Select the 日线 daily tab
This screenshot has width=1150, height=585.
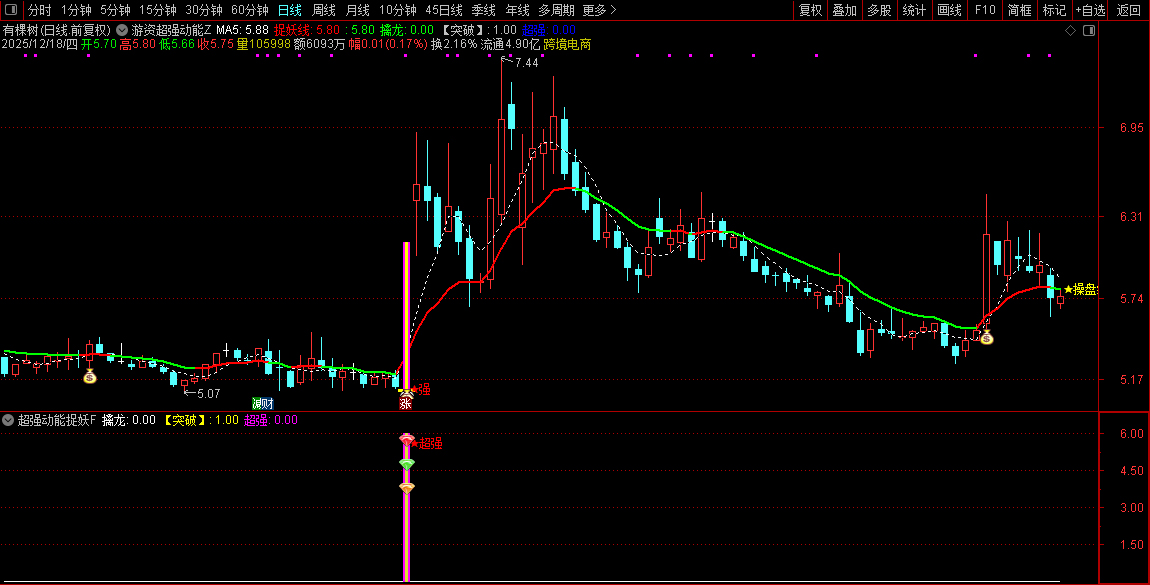pos(290,10)
